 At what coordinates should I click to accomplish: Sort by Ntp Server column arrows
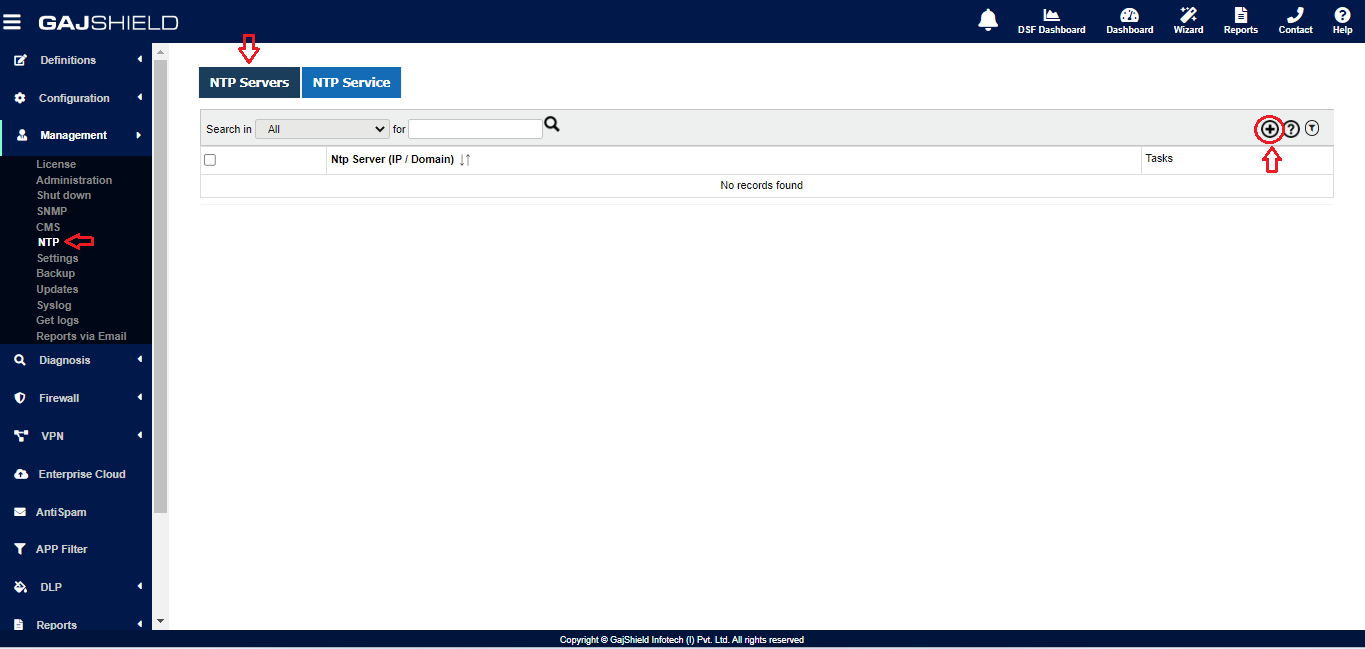tap(465, 160)
